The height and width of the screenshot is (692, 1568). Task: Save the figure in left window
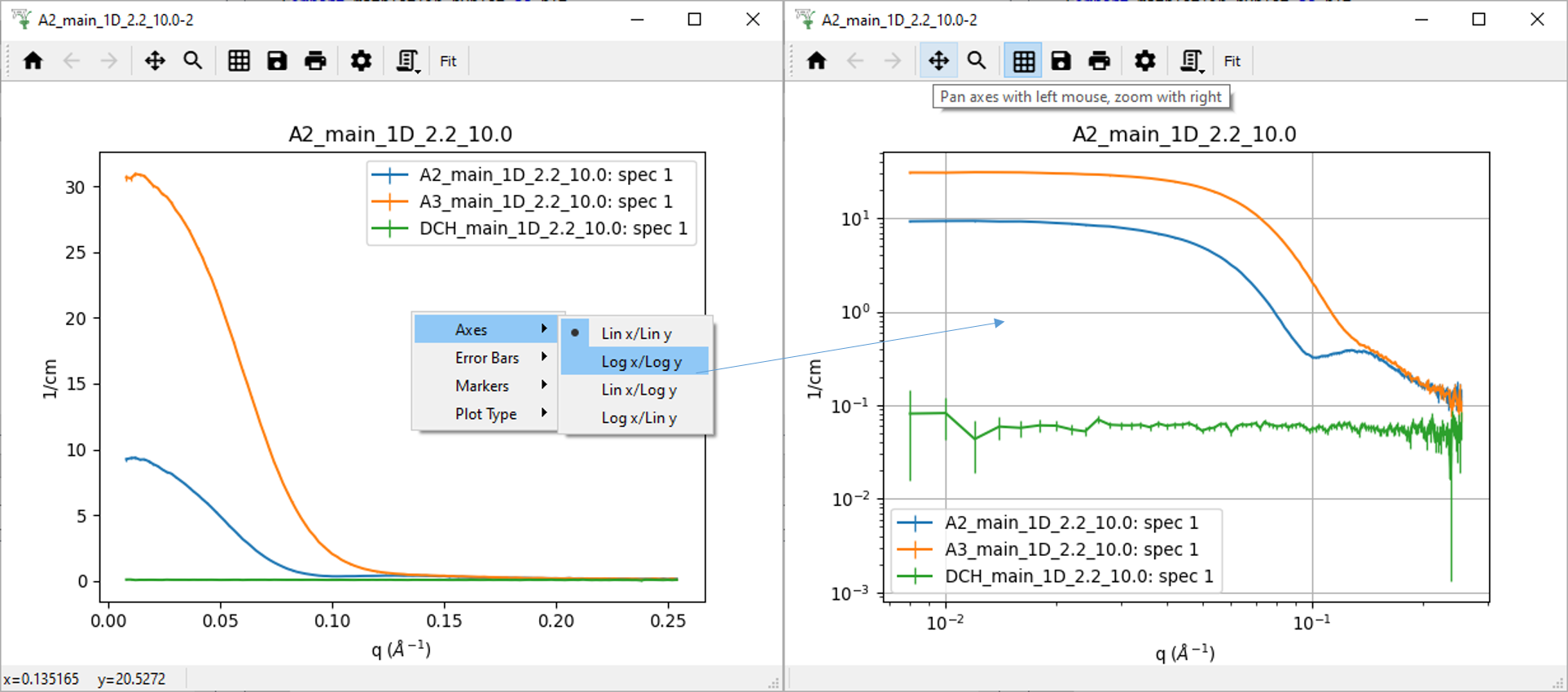click(x=277, y=61)
